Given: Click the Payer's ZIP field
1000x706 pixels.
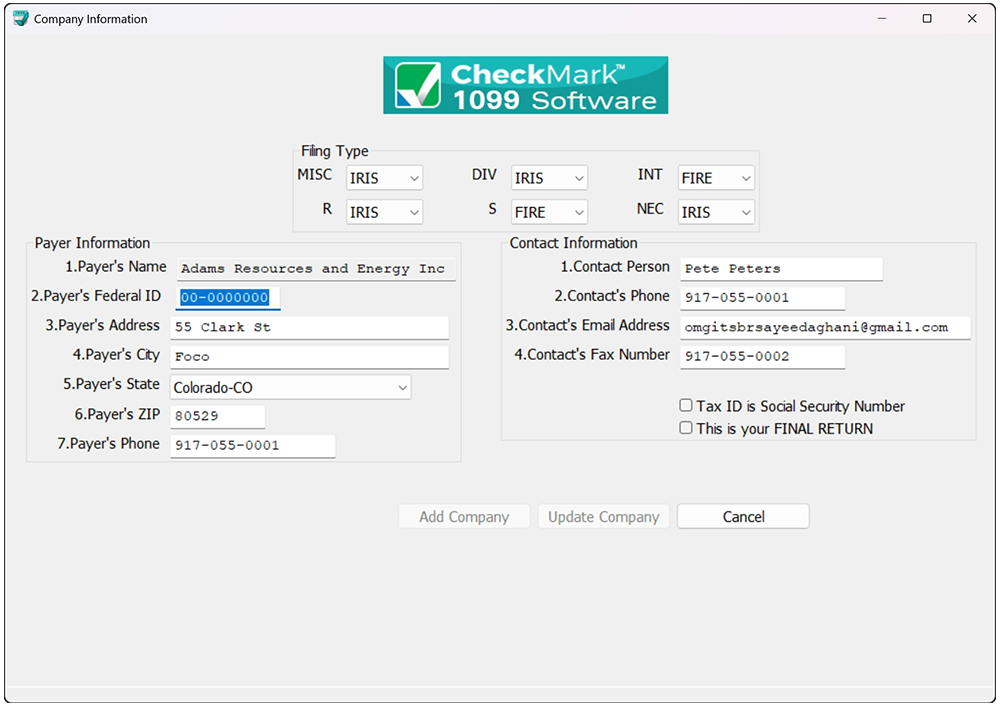Looking at the screenshot, I should (x=217, y=416).
